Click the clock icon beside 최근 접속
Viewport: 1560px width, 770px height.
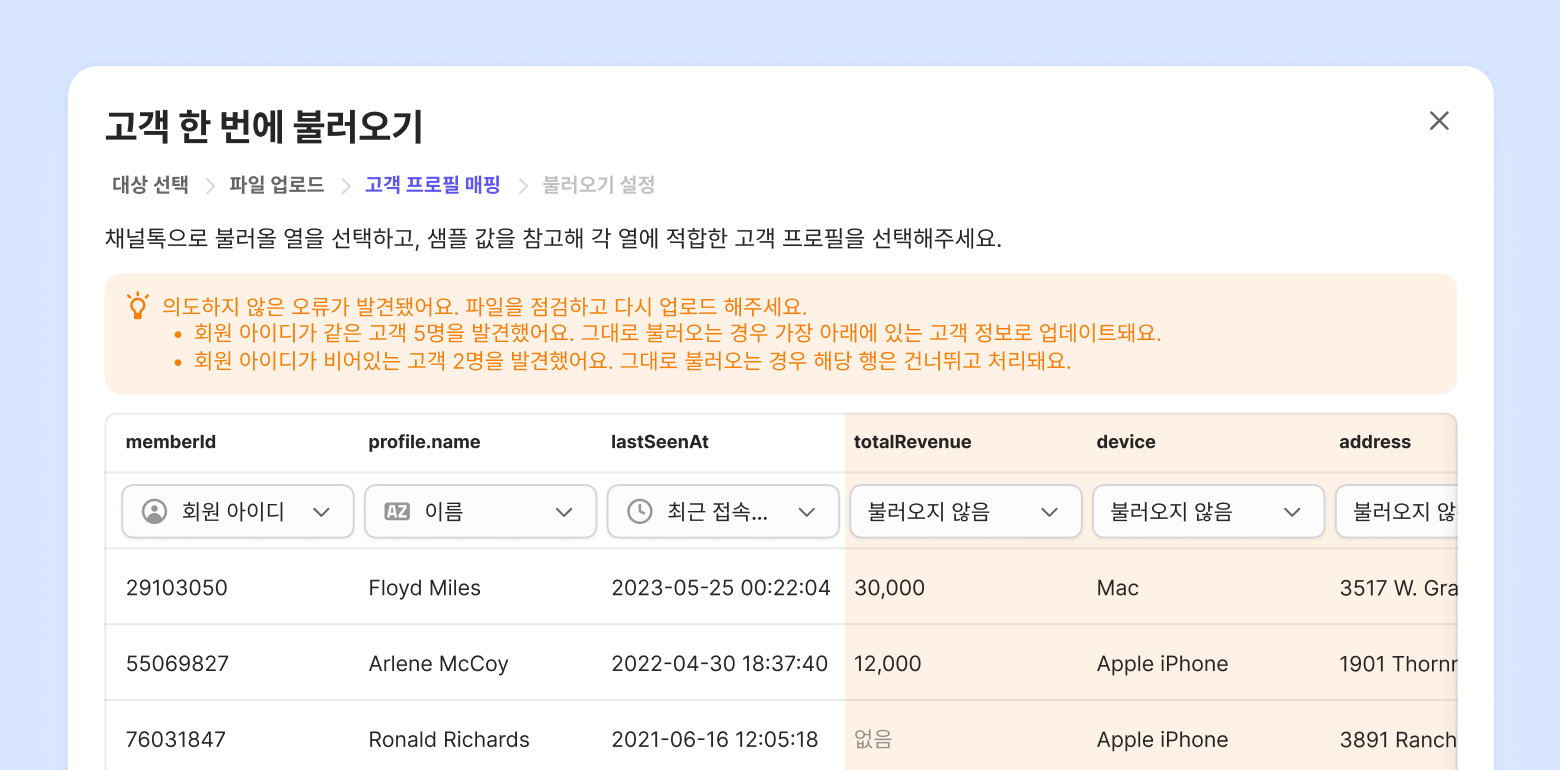click(x=640, y=512)
